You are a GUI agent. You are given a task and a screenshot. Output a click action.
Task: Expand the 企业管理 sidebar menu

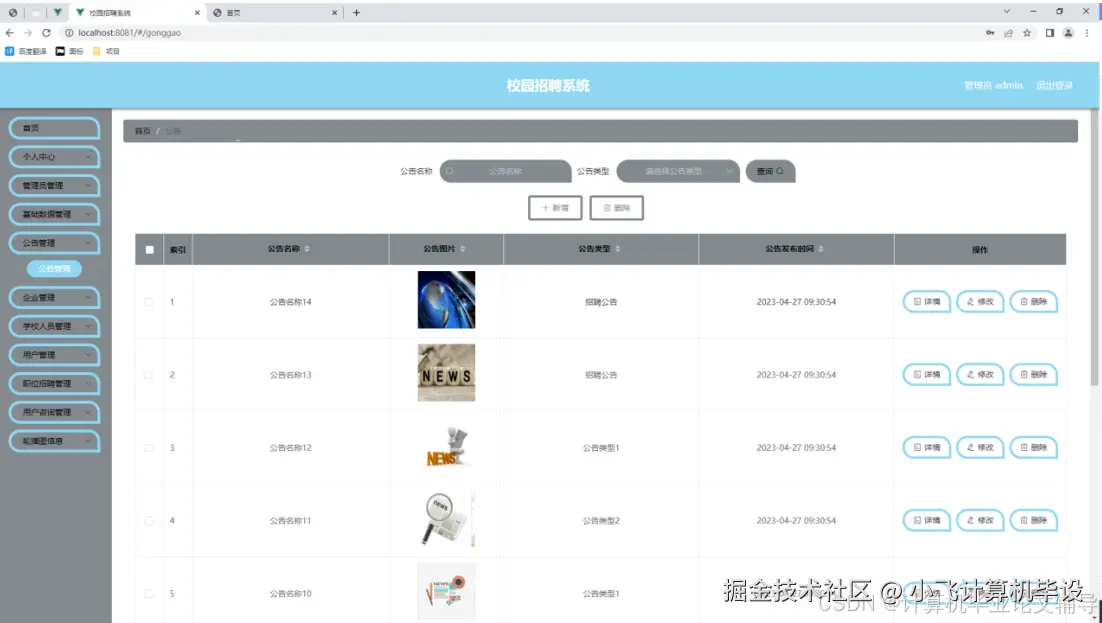click(x=54, y=297)
